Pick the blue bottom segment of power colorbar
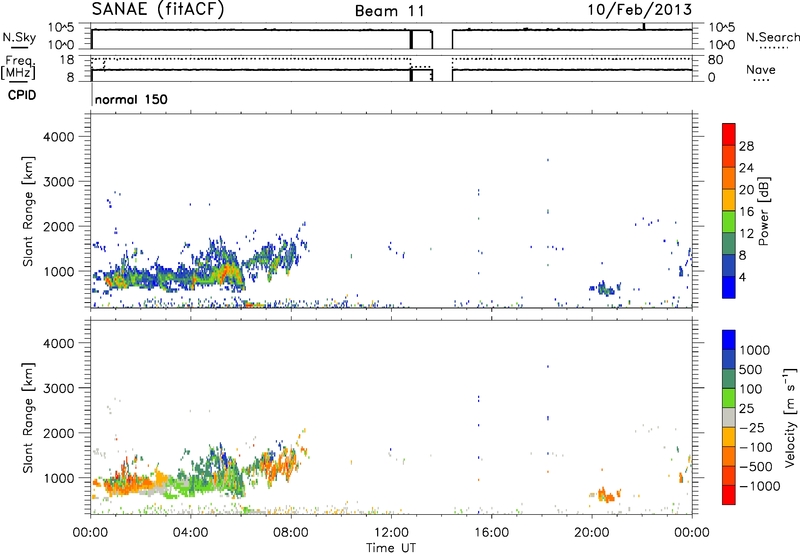The width and height of the screenshot is (800, 554). click(x=729, y=287)
